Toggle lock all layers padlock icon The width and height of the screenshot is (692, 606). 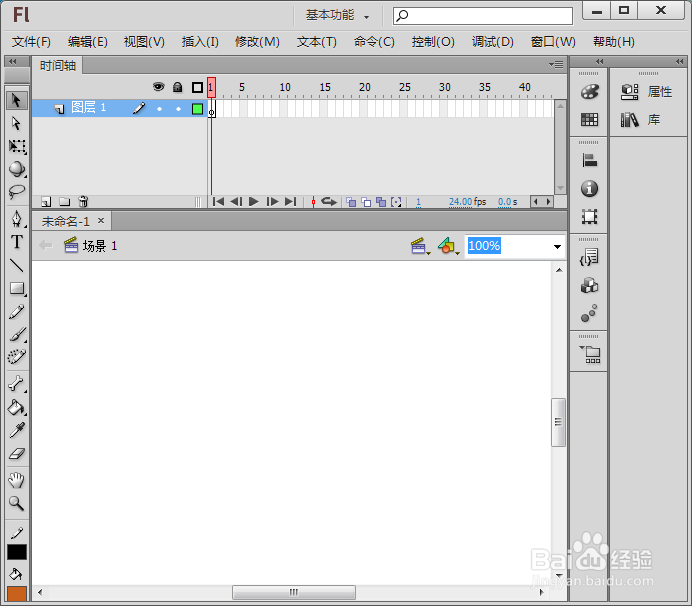(177, 87)
